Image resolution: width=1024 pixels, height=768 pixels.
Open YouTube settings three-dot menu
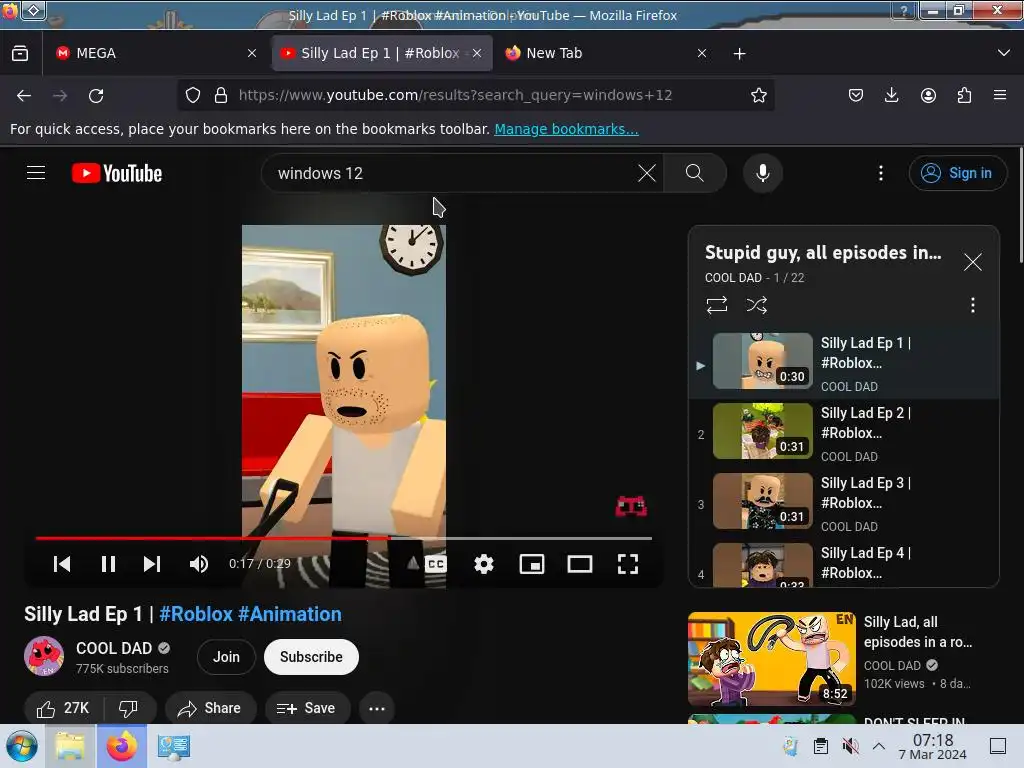(880, 173)
